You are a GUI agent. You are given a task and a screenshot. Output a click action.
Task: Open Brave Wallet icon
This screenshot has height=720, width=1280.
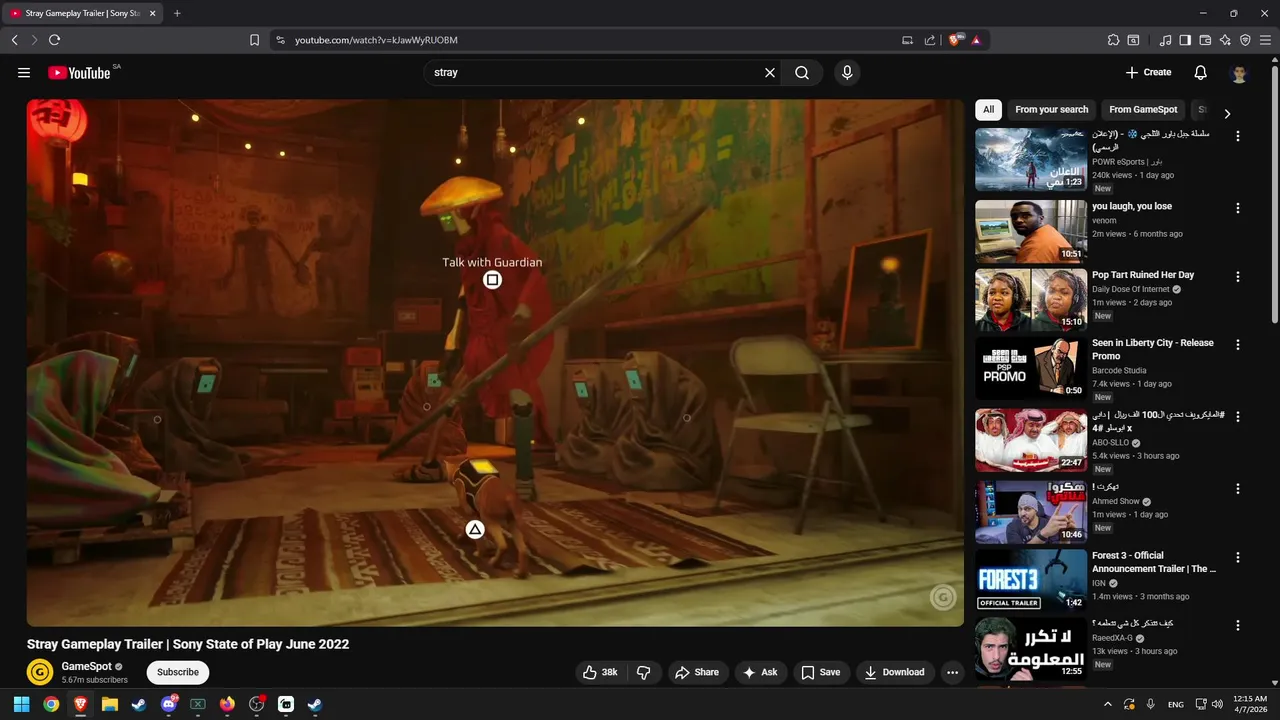pyautogui.click(x=1205, y=40)
